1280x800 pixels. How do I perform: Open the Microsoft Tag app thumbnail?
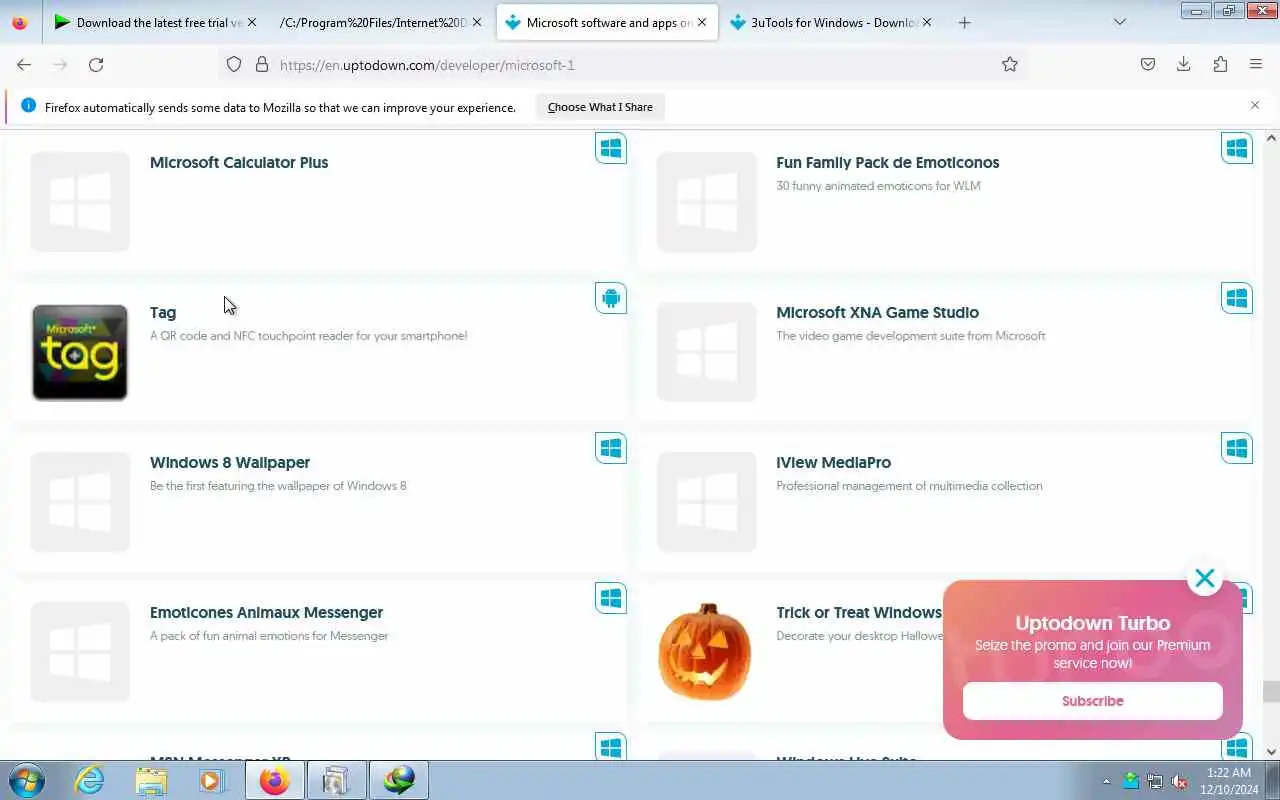(80, 352)
